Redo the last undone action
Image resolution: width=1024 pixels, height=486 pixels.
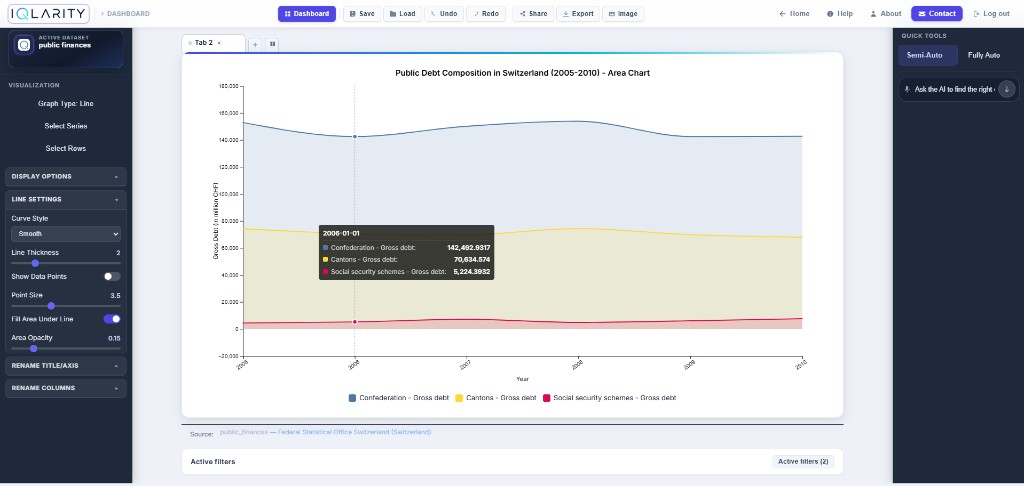[x=486, y=14]
